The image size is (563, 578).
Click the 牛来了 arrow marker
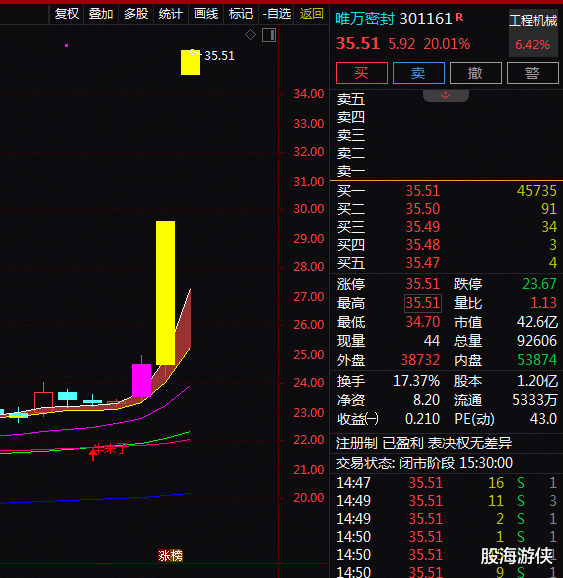(93, 453)
